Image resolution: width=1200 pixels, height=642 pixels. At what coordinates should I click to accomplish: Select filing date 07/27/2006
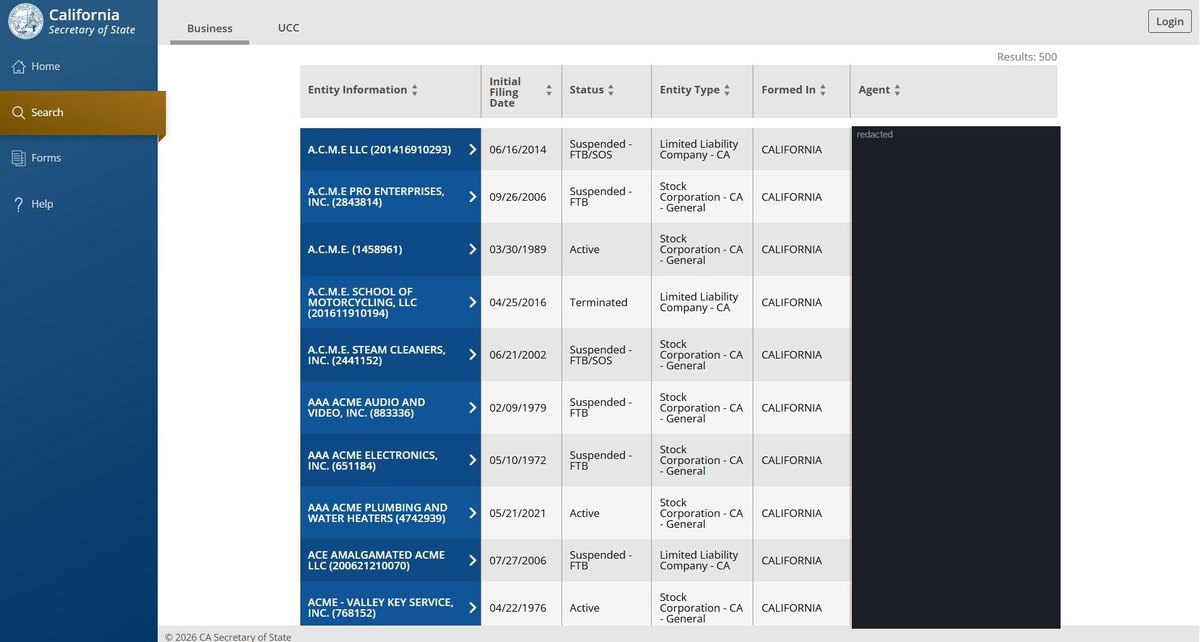[518, 560]
